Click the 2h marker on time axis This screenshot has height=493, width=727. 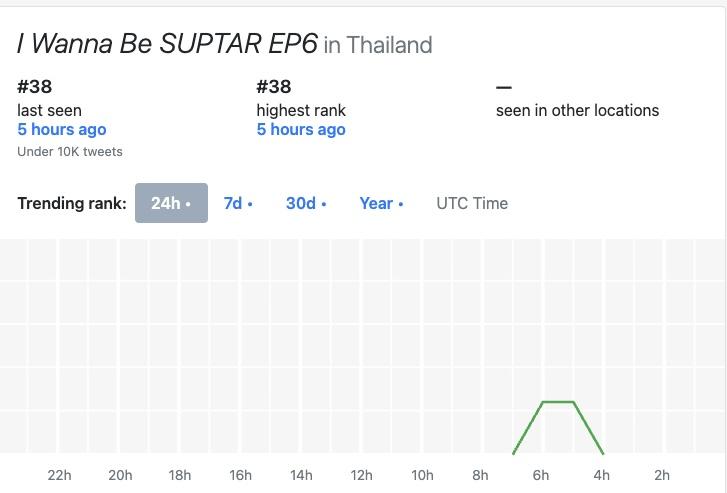(x=661, y=475)
